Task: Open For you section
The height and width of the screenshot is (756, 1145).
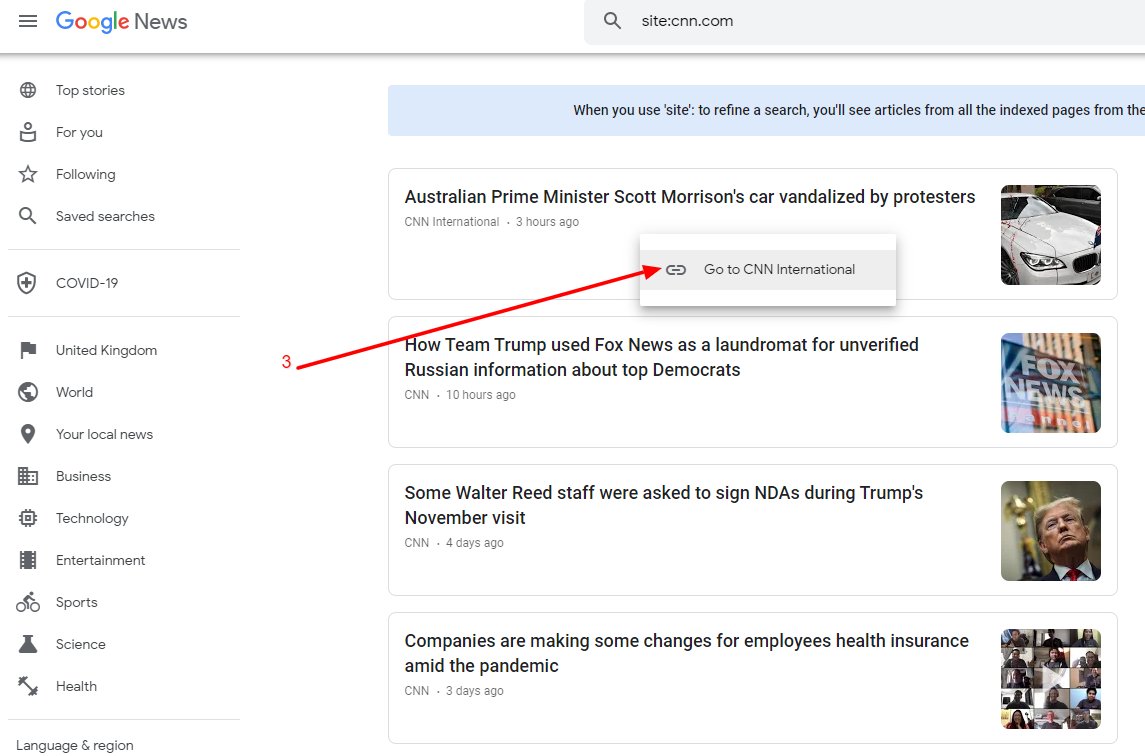Action: coord(80,132)
